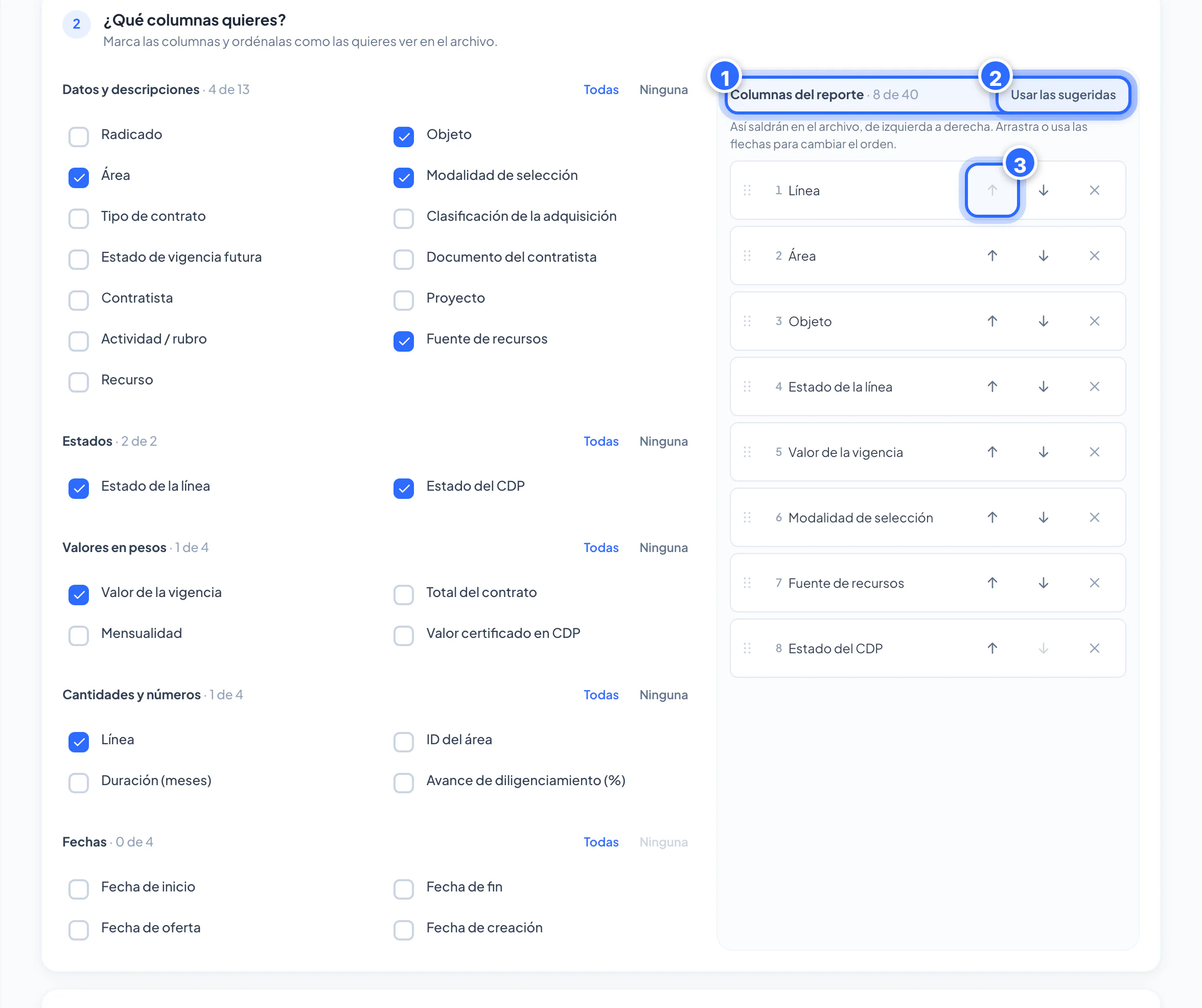Move Fuente de recursos column down
The image size is (1202, 1008).
1044,583
